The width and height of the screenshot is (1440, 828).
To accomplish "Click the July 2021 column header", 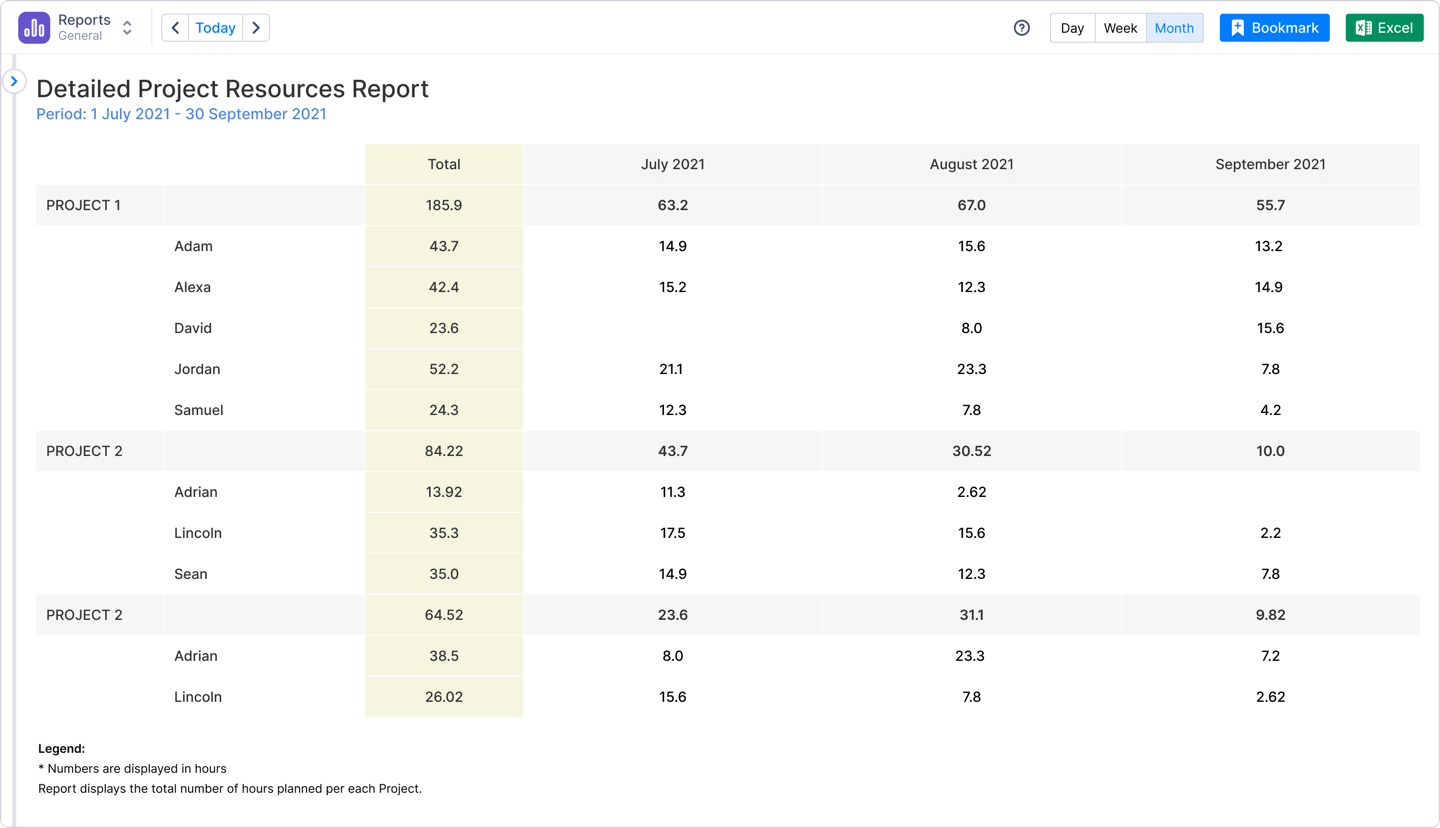I will (x=673, y=164).
